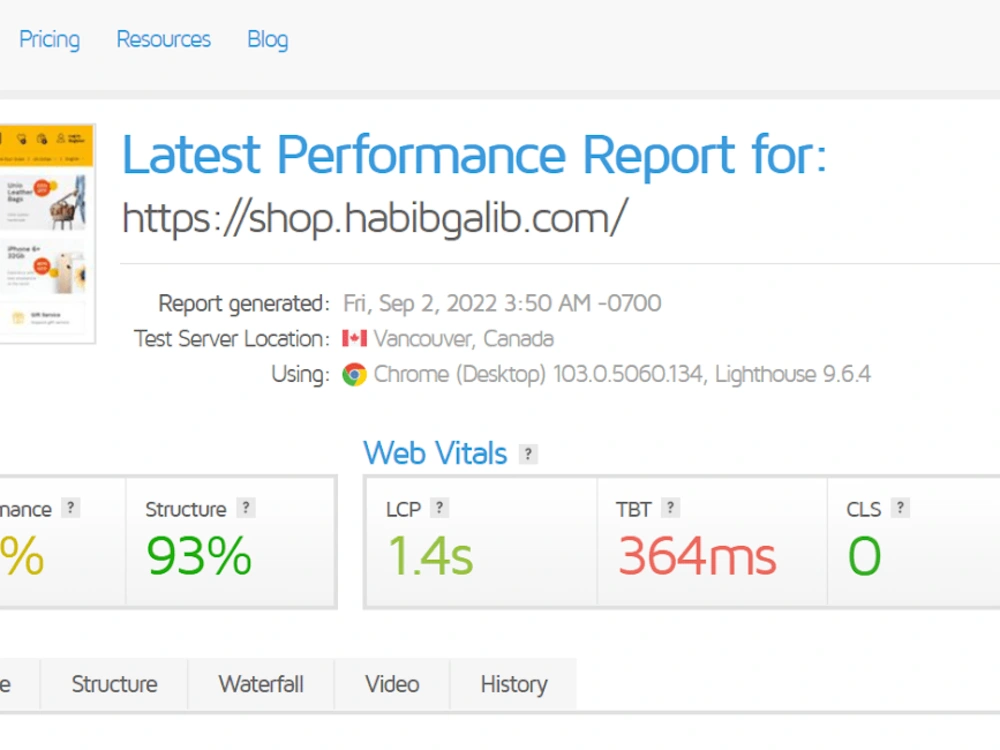Click the 1.4s LCP value

[x=430, y=556]
